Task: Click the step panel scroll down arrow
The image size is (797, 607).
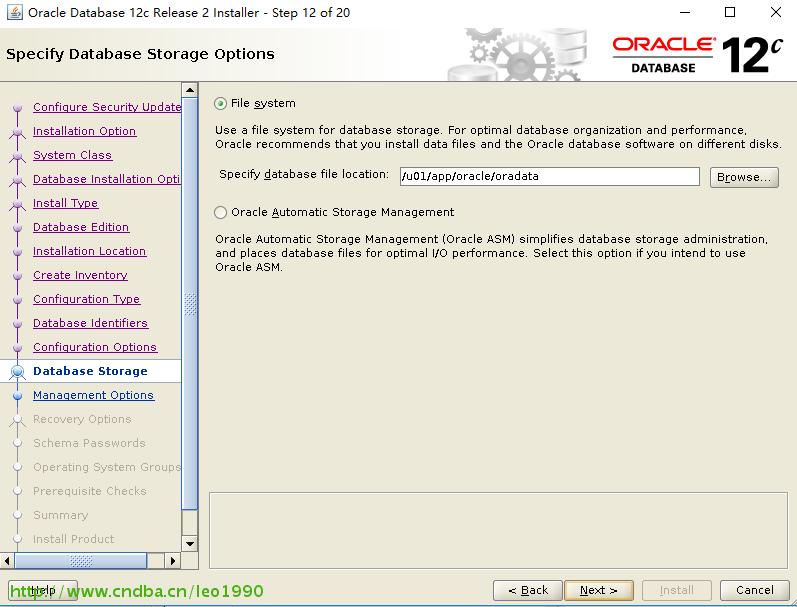Action: point(190,543)
